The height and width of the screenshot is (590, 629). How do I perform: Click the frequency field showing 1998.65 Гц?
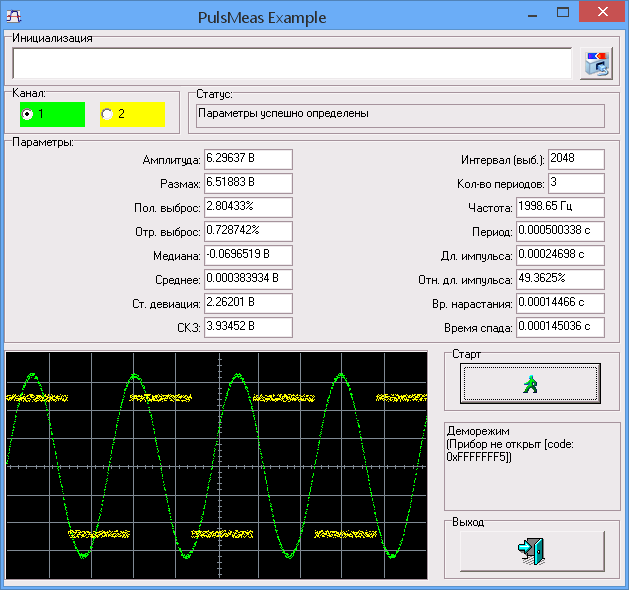tap(576, 208)
